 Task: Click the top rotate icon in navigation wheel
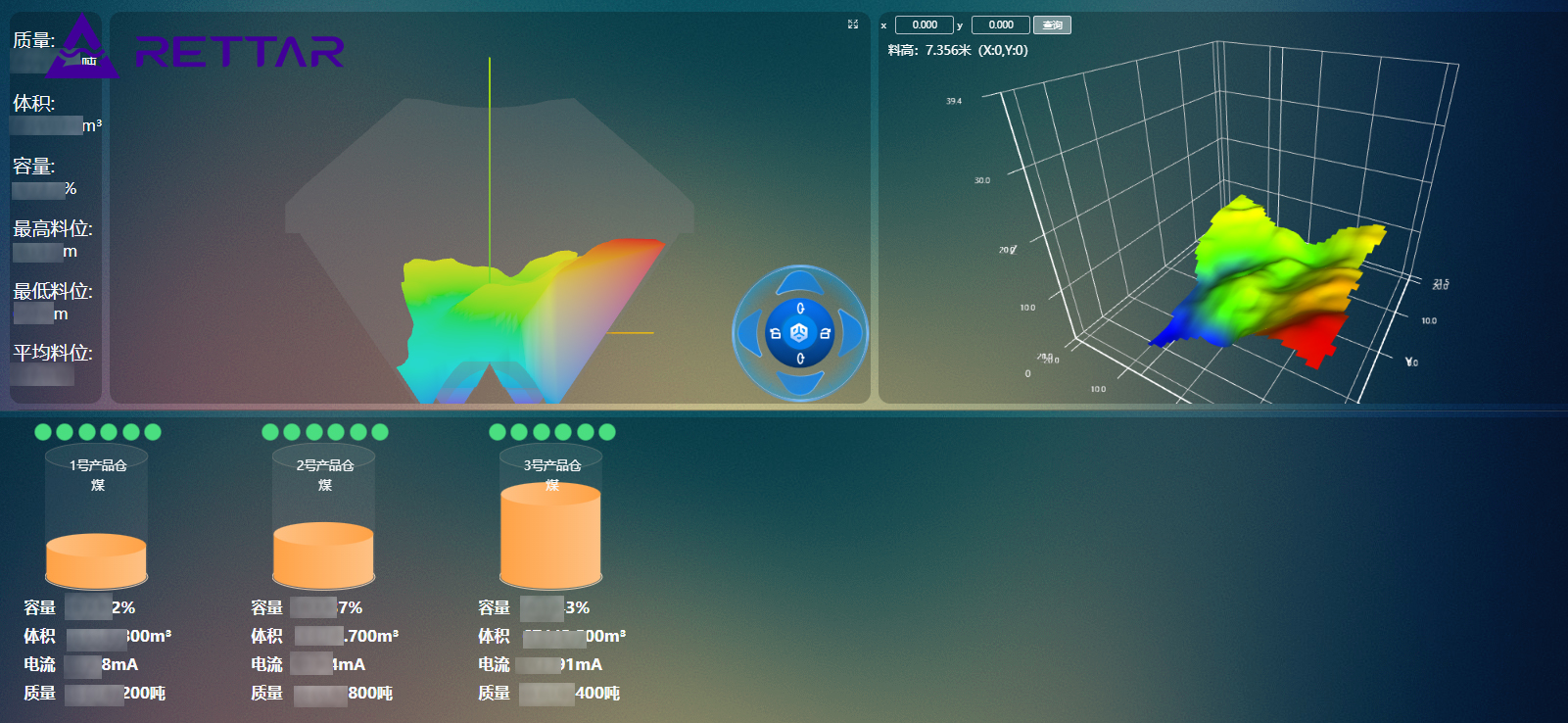[800, 309]
